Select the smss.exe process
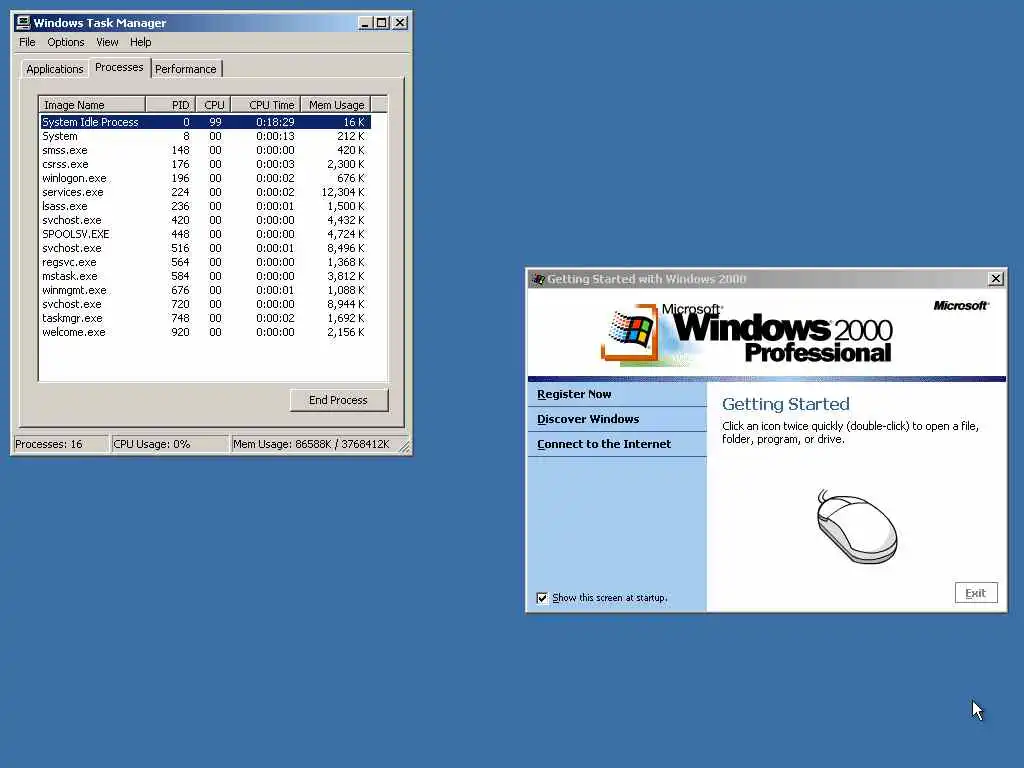The width and height of the screenshot is (1024, 768). coord(205,150)
